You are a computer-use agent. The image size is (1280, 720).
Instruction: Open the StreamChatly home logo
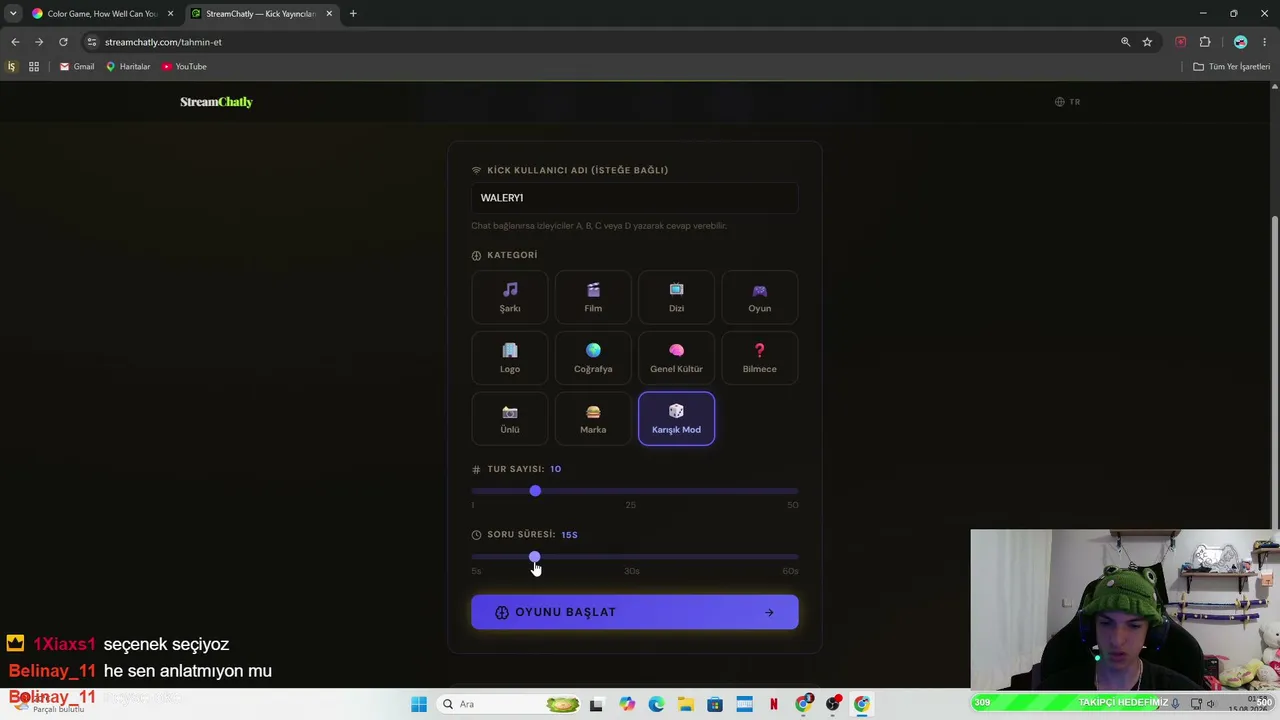click(x=216, y=102)
